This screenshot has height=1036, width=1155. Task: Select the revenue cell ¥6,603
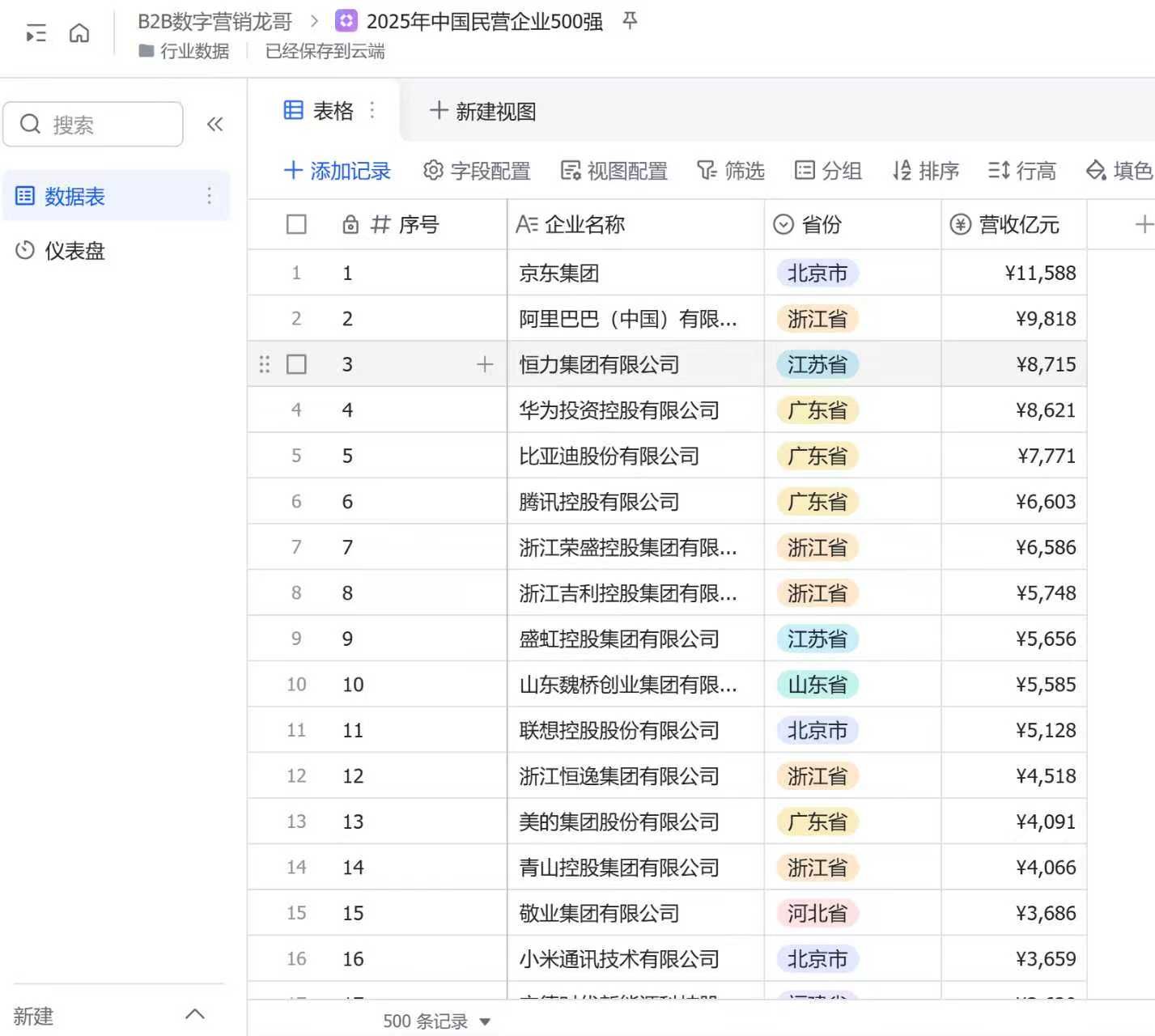pyautogui.click(x=1013, y=502)
